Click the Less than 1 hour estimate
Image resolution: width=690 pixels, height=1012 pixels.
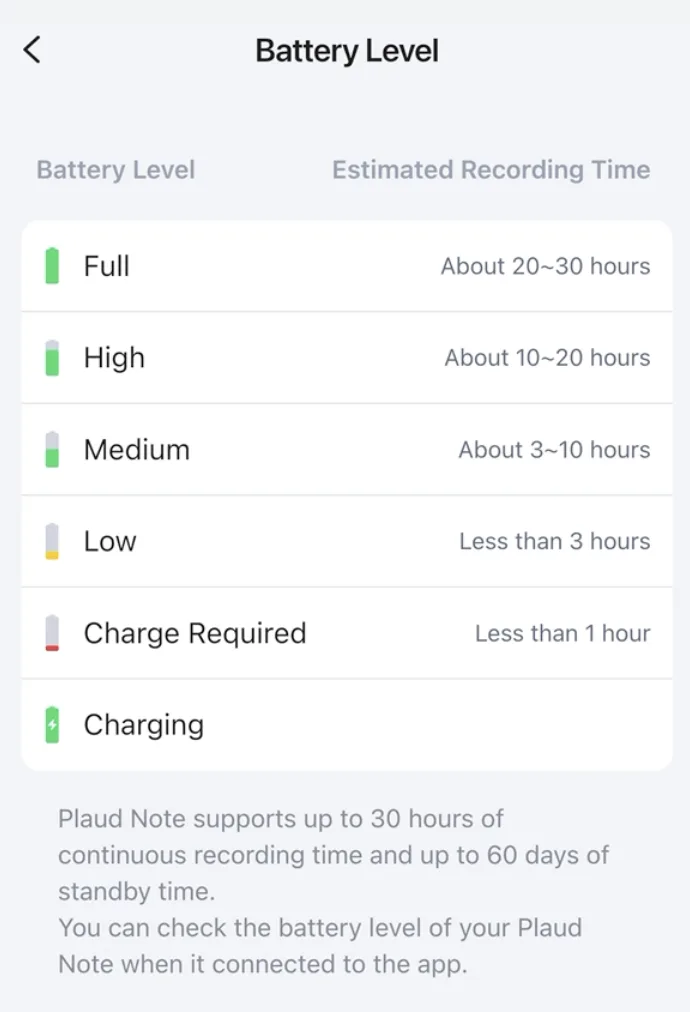[562, 633]
